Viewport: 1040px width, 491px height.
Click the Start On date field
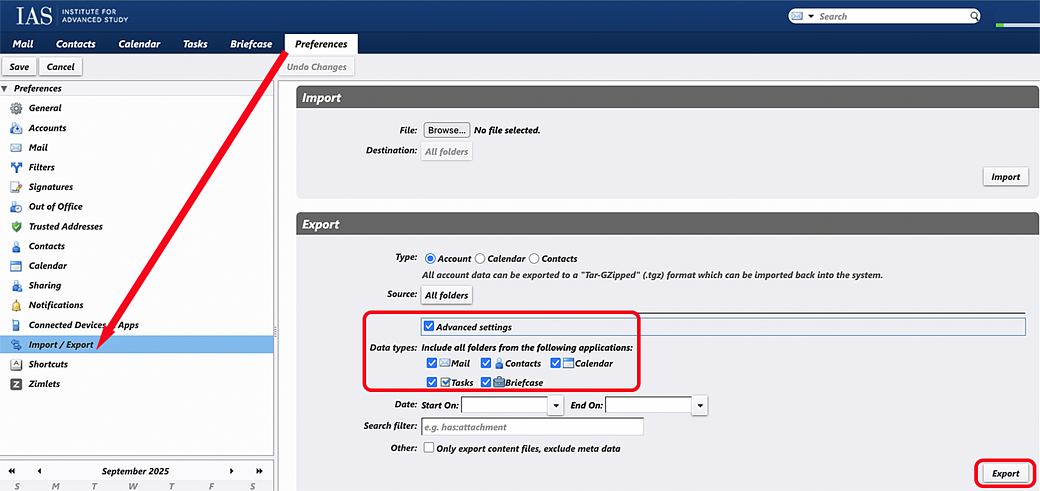(x=504, y=405)
